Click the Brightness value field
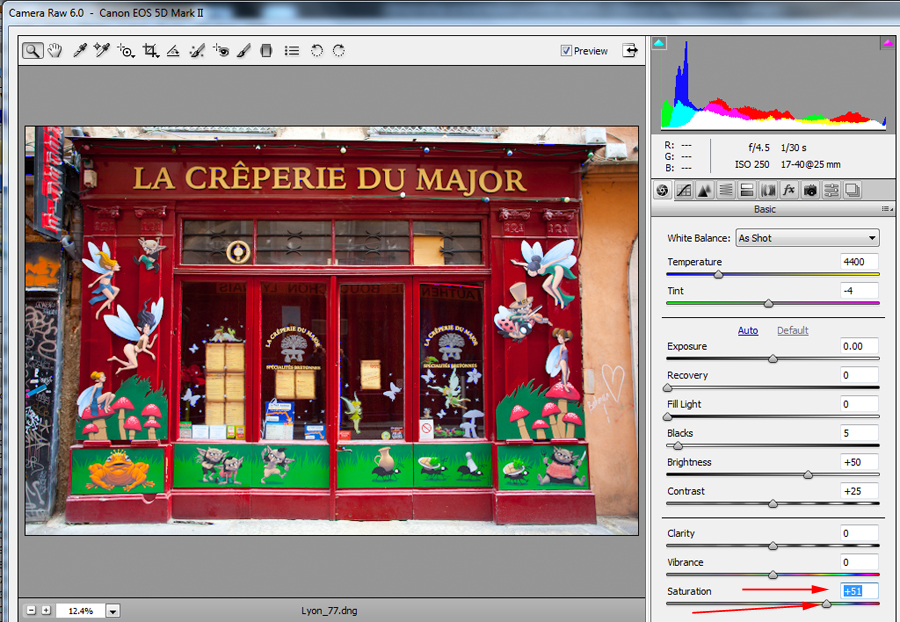Screen dimensions: 900x622 pos(859,462)
